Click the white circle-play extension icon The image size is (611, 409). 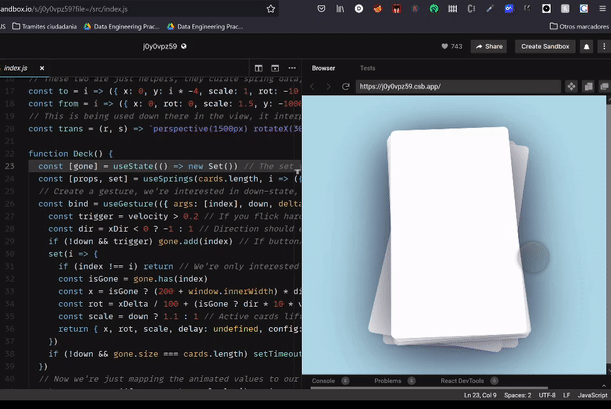[x=359, y=9]
